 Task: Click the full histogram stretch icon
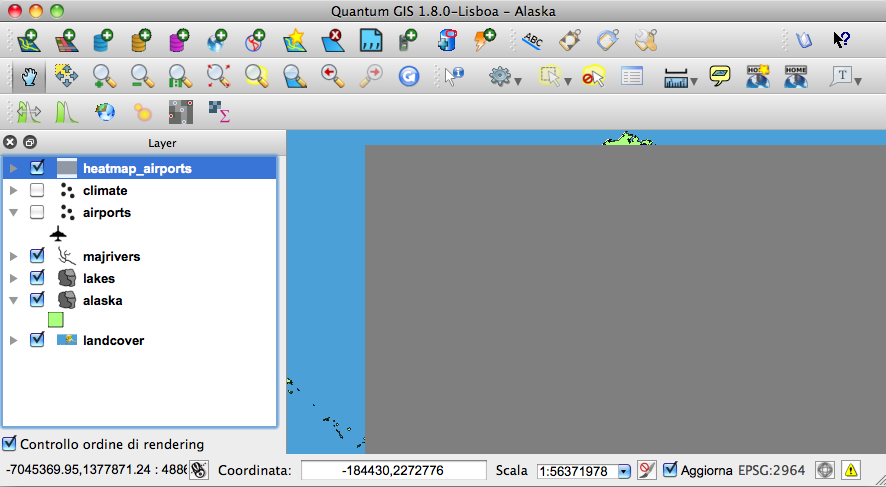(66, 112)
